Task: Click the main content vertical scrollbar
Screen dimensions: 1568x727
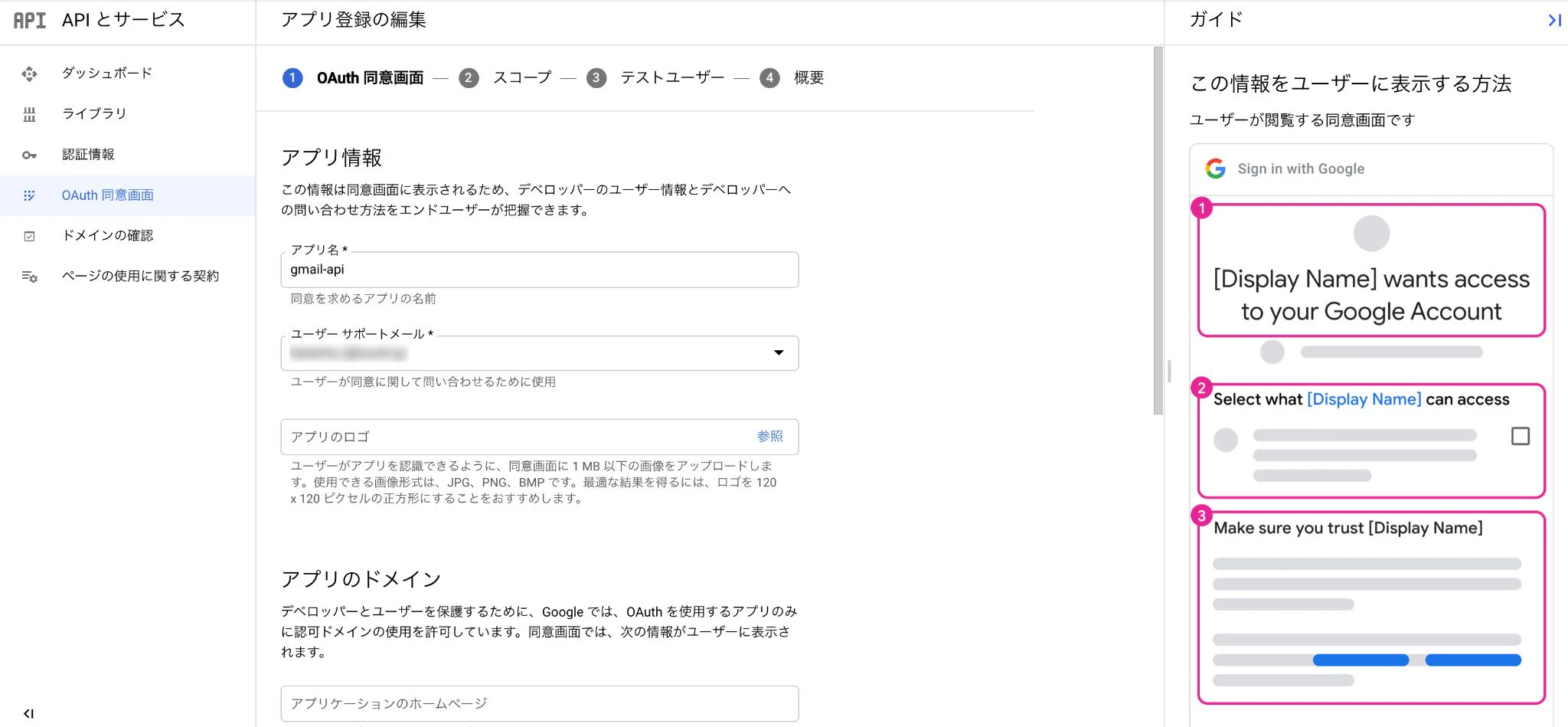Action: pyautogui.click(x=1158, y=231)
